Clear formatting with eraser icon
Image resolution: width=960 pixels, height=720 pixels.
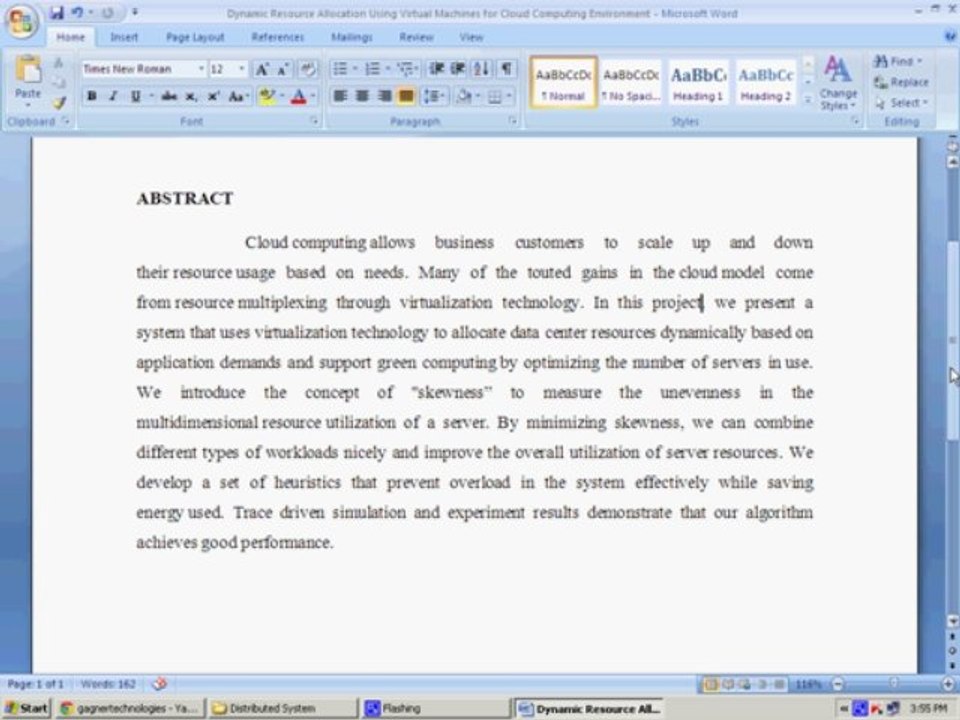(x=308, y=69)
